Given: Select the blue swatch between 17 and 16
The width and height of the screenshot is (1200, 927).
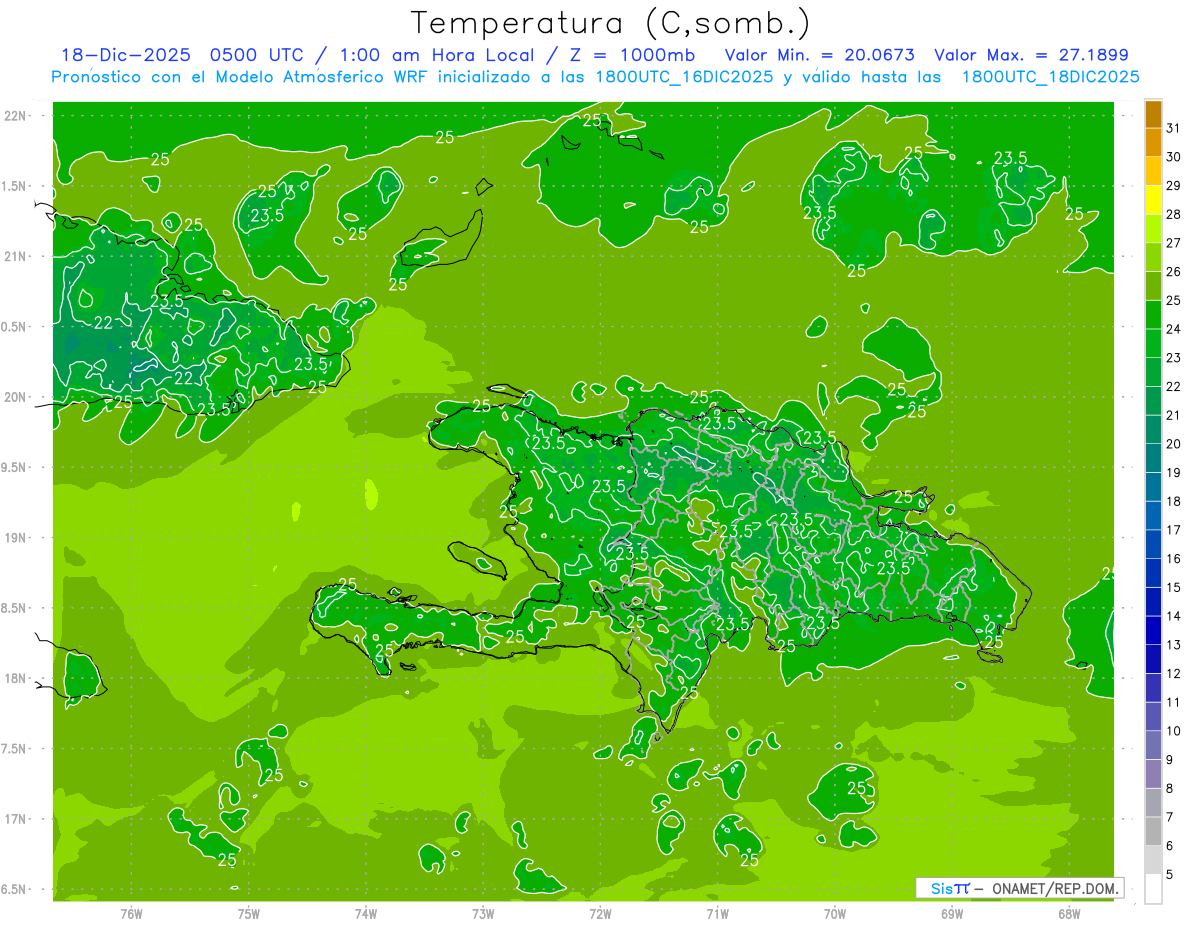Looking at the screenshot, I should 1153,545.
